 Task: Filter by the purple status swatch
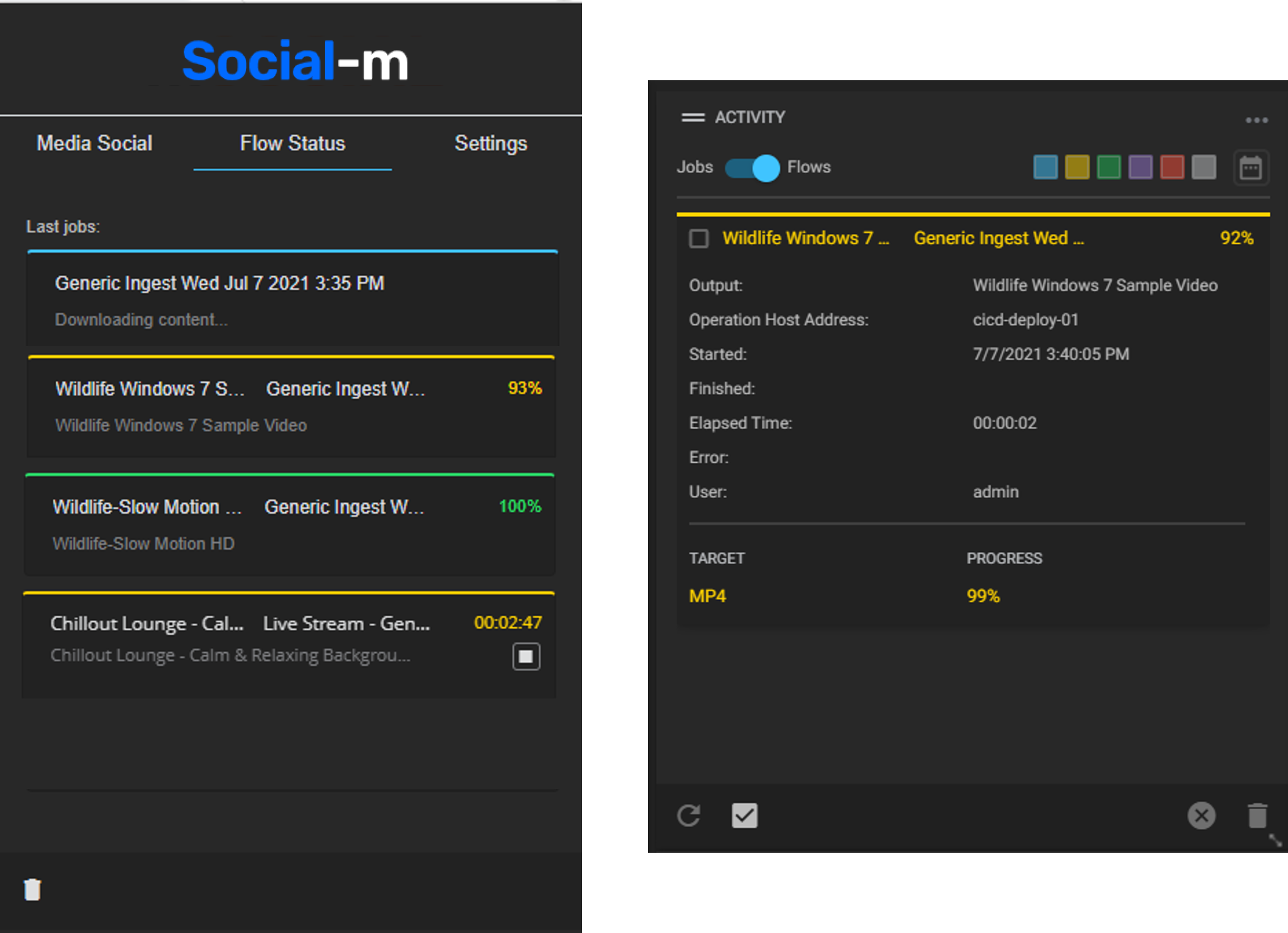click(1141, 167)
